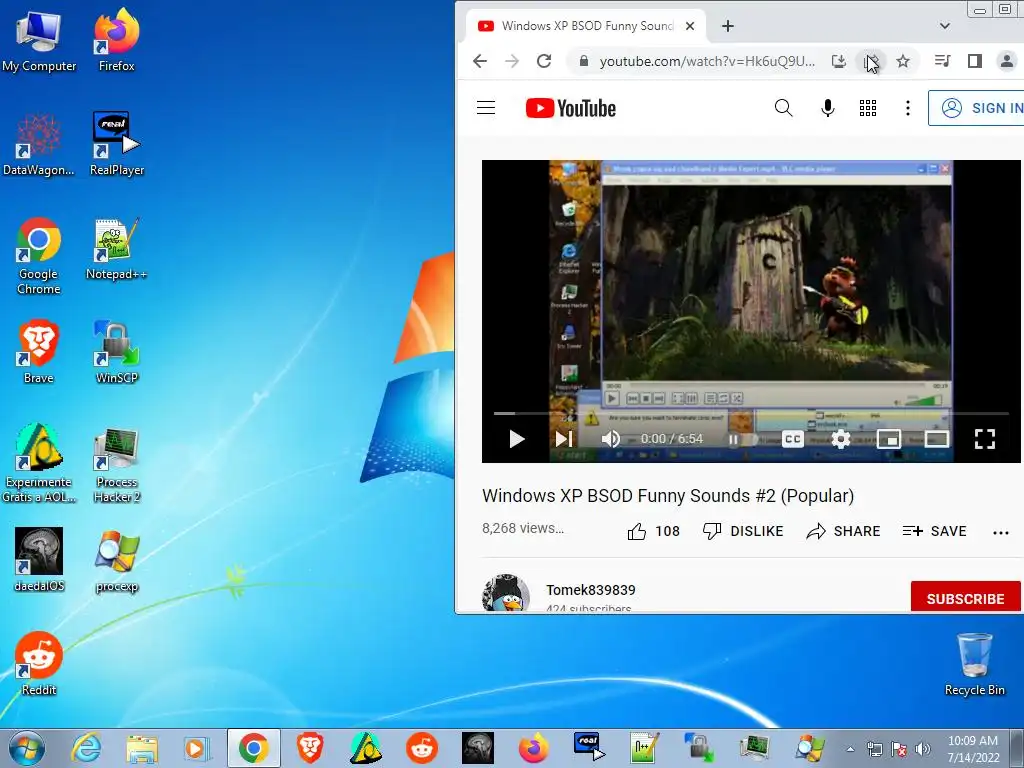
Task: Go forward in Chrome browser
Action: pyautogui.click(x=512, y=61)
